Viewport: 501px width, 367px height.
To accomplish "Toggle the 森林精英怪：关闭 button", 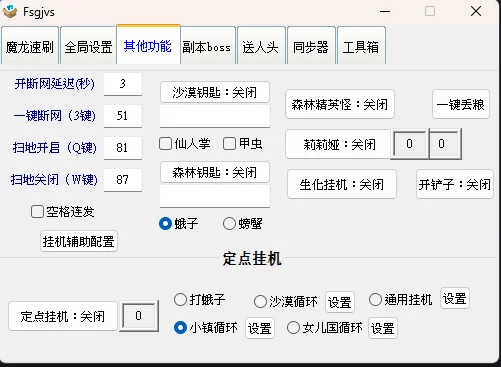I will [340, 104].
